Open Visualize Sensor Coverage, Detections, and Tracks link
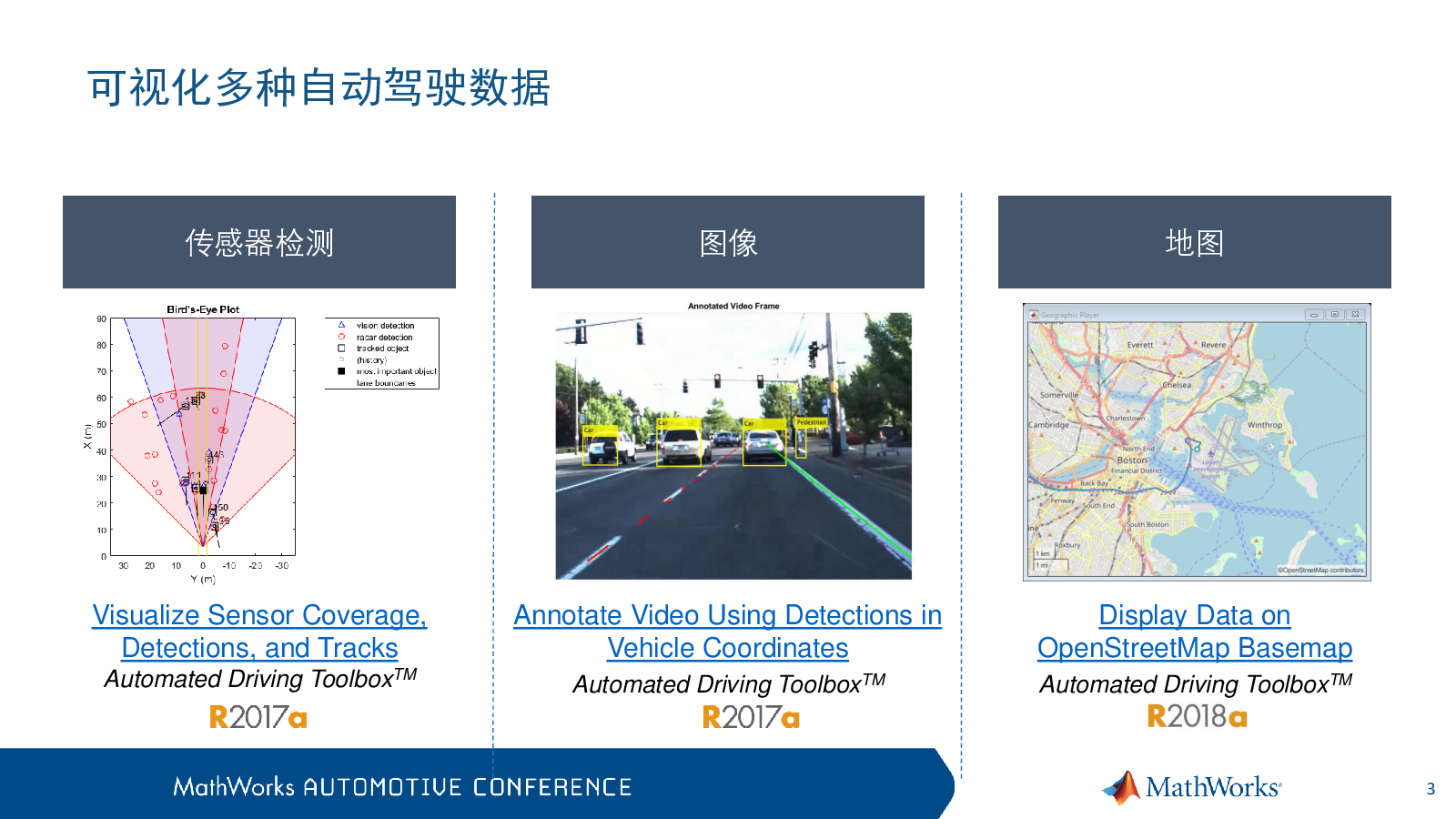 [259, 632]
